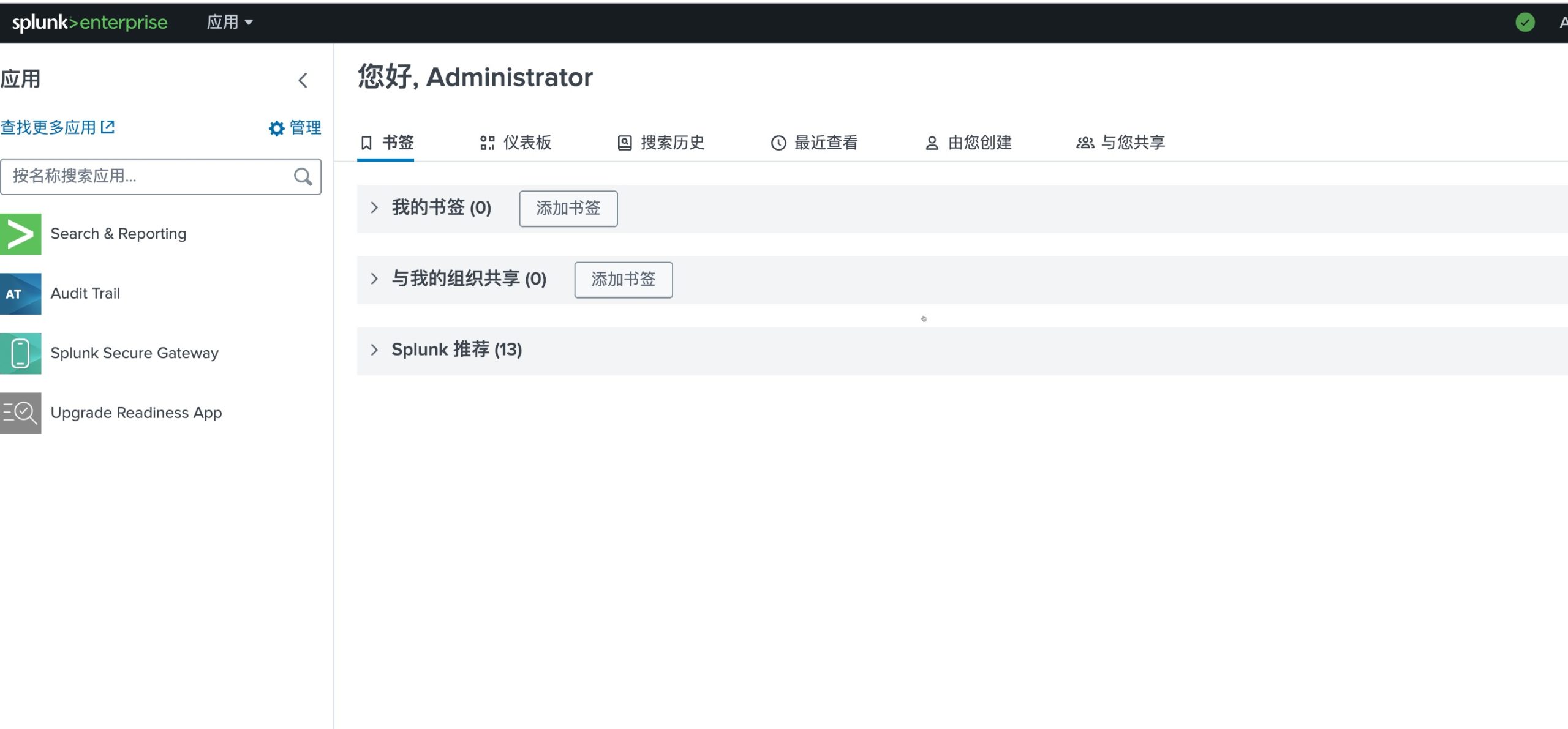This screenshot has height=729, width=1568.
Task: Click 添加书签 button beside 与我的组织共享
Action: tap(624, 280)
